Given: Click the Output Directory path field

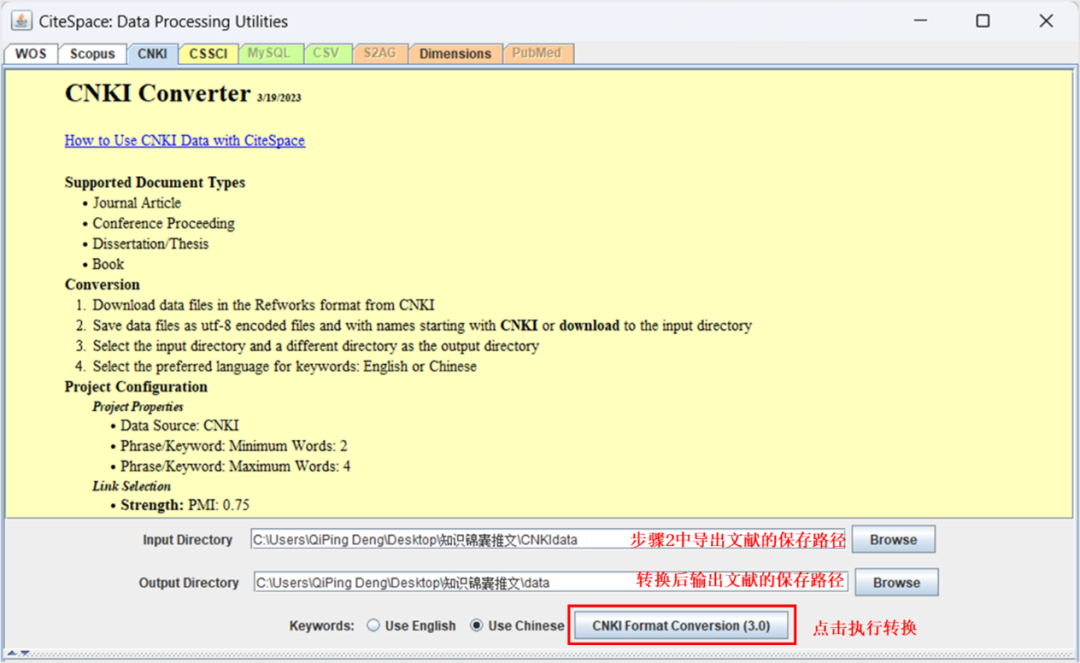Looking at the screenshot, I should pos(550,582).
